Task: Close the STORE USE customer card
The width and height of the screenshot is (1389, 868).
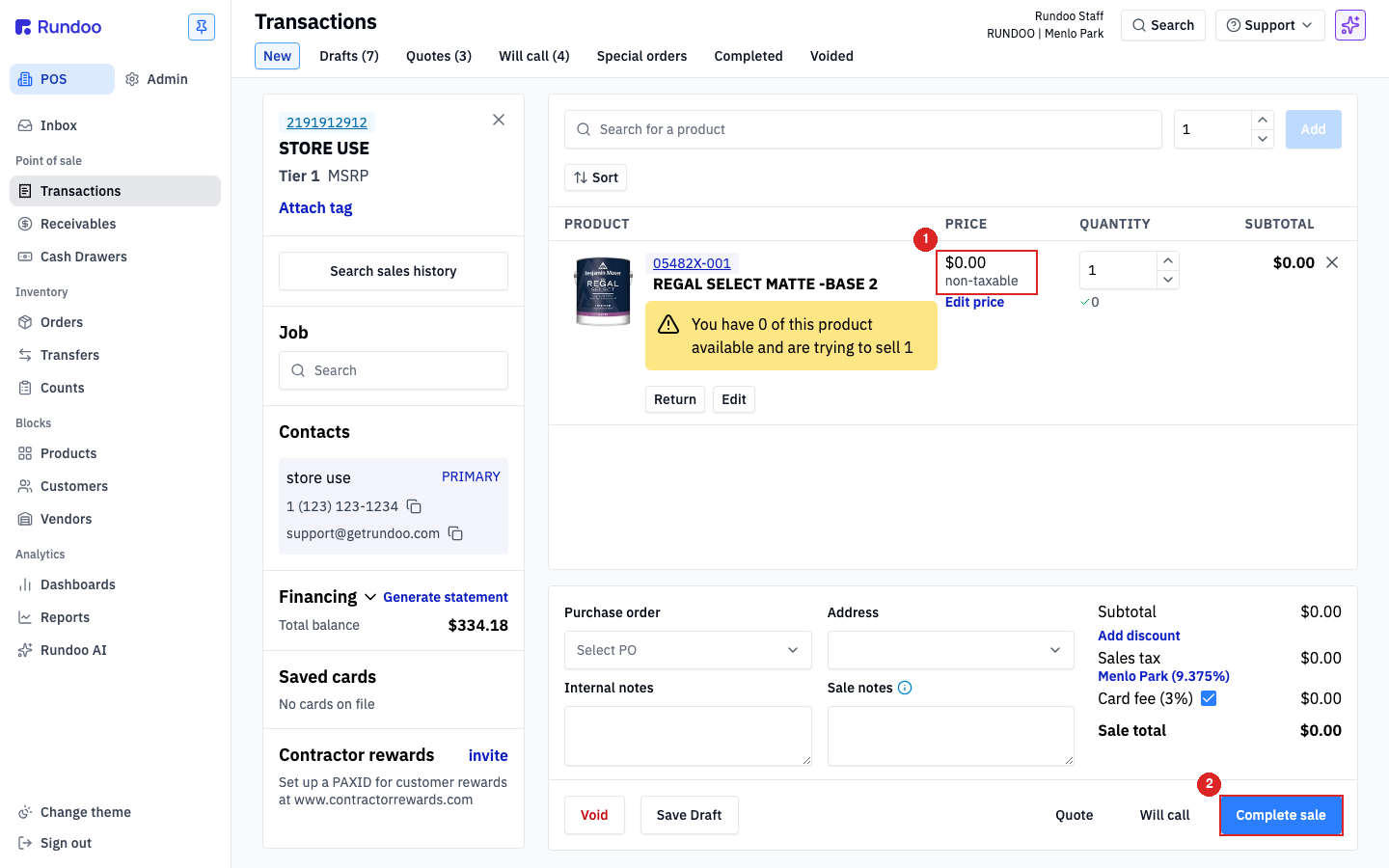Action: pos(499,120)
